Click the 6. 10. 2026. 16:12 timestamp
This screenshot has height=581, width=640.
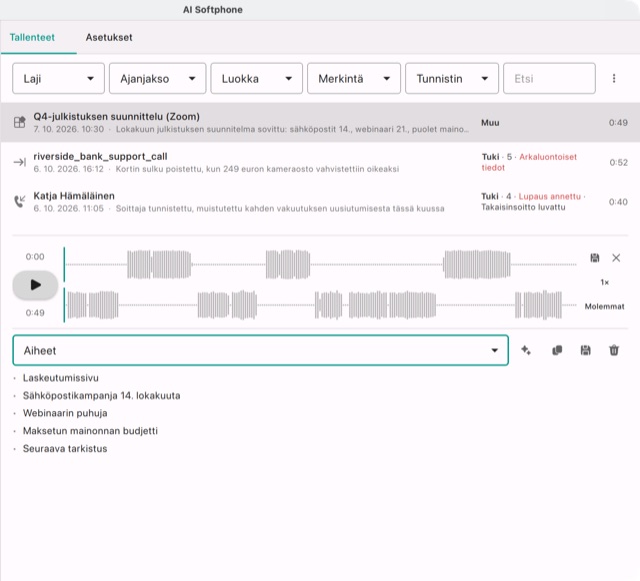click(69, 169)
